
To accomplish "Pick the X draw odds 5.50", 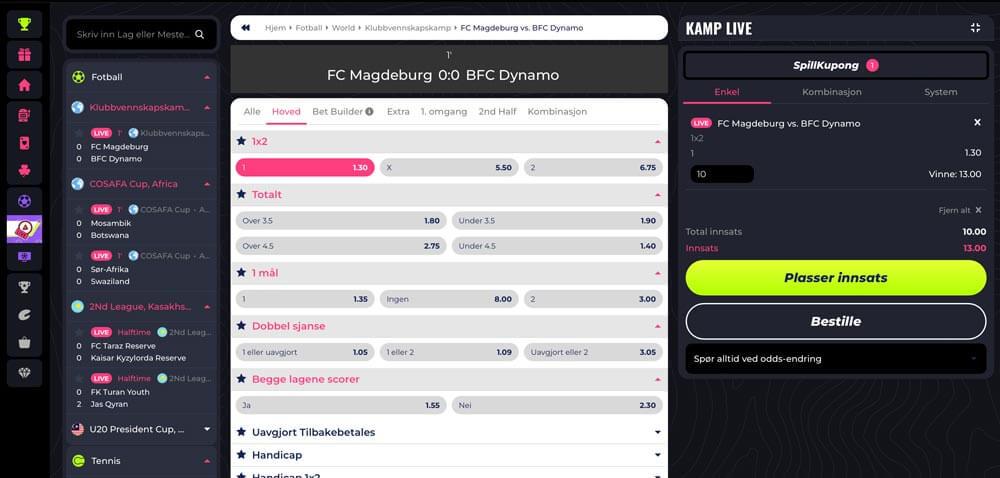I will (449, 168).
